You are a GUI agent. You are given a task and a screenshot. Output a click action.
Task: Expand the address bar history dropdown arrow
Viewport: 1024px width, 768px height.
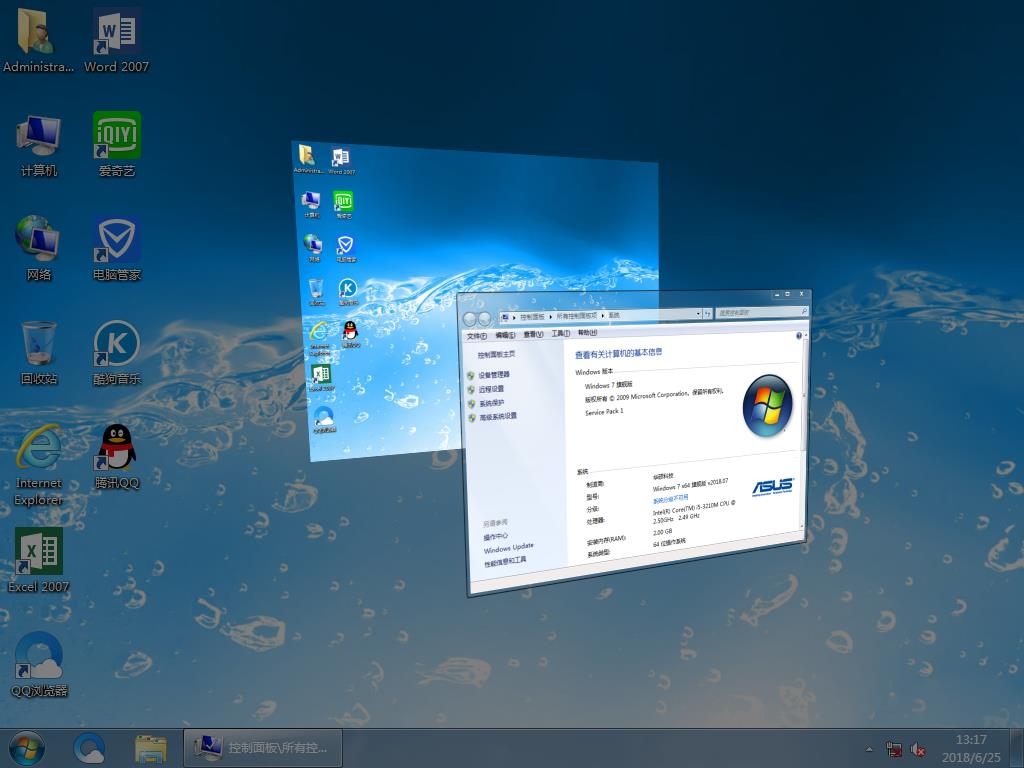coord(697,314)
